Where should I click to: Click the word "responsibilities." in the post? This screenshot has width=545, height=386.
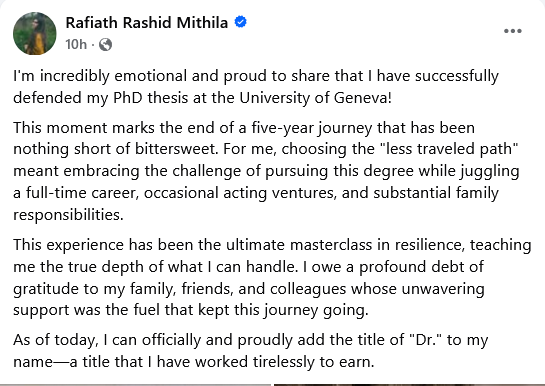tap(68, 215)
